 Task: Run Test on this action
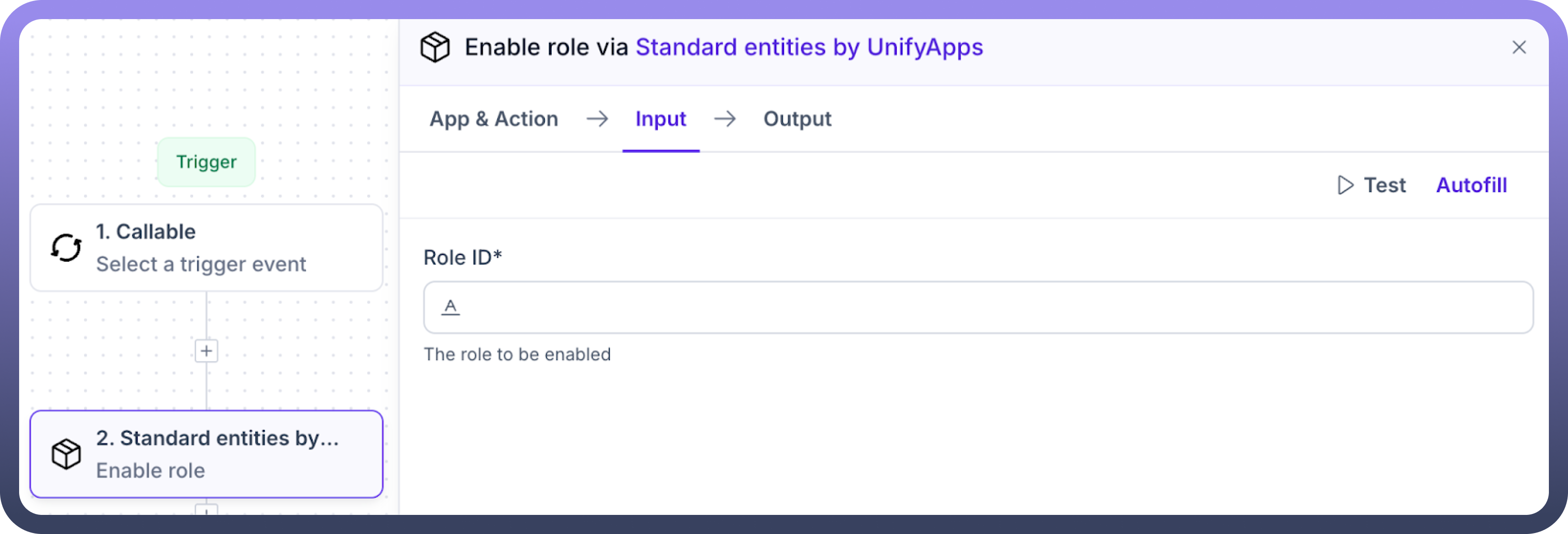(x=1384, y=185)
